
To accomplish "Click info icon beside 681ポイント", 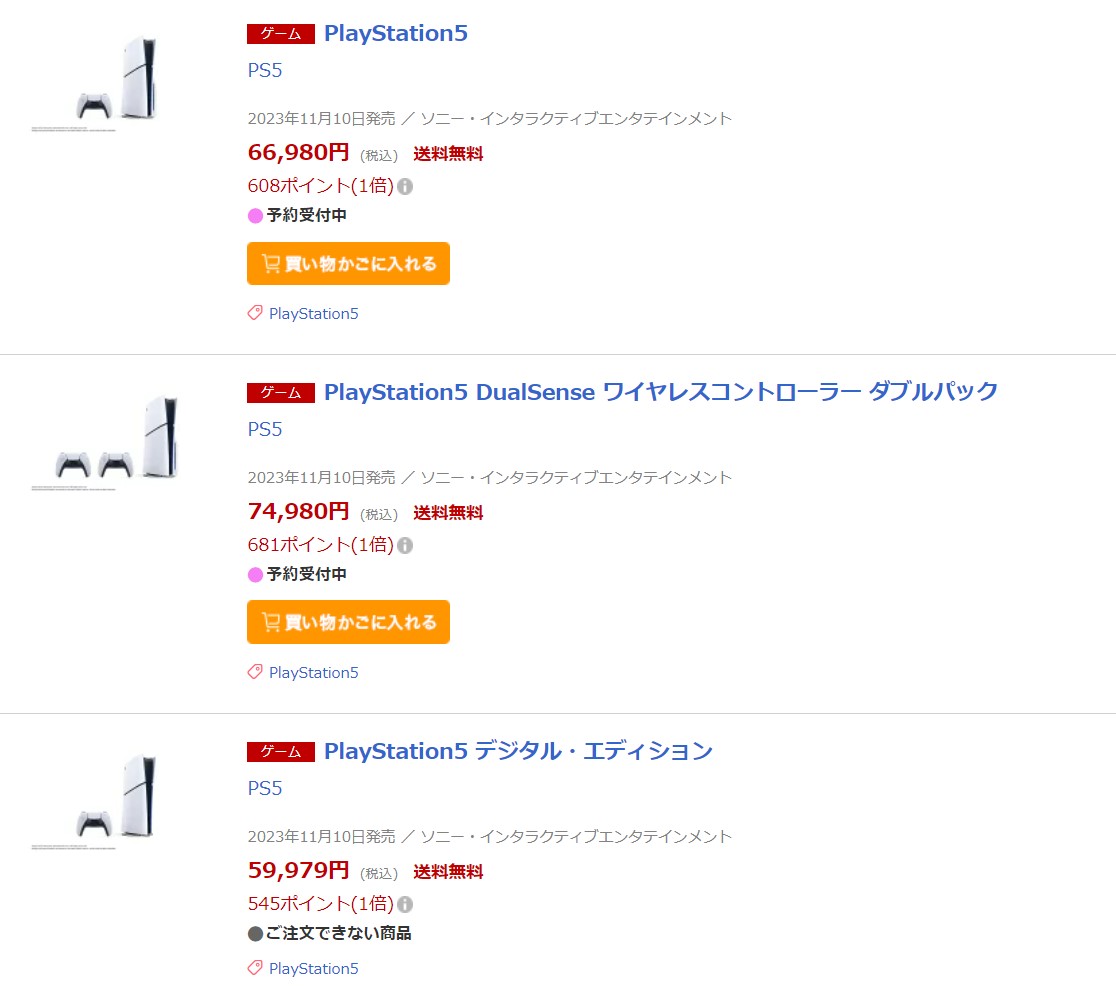I will (x=405, y=546).
